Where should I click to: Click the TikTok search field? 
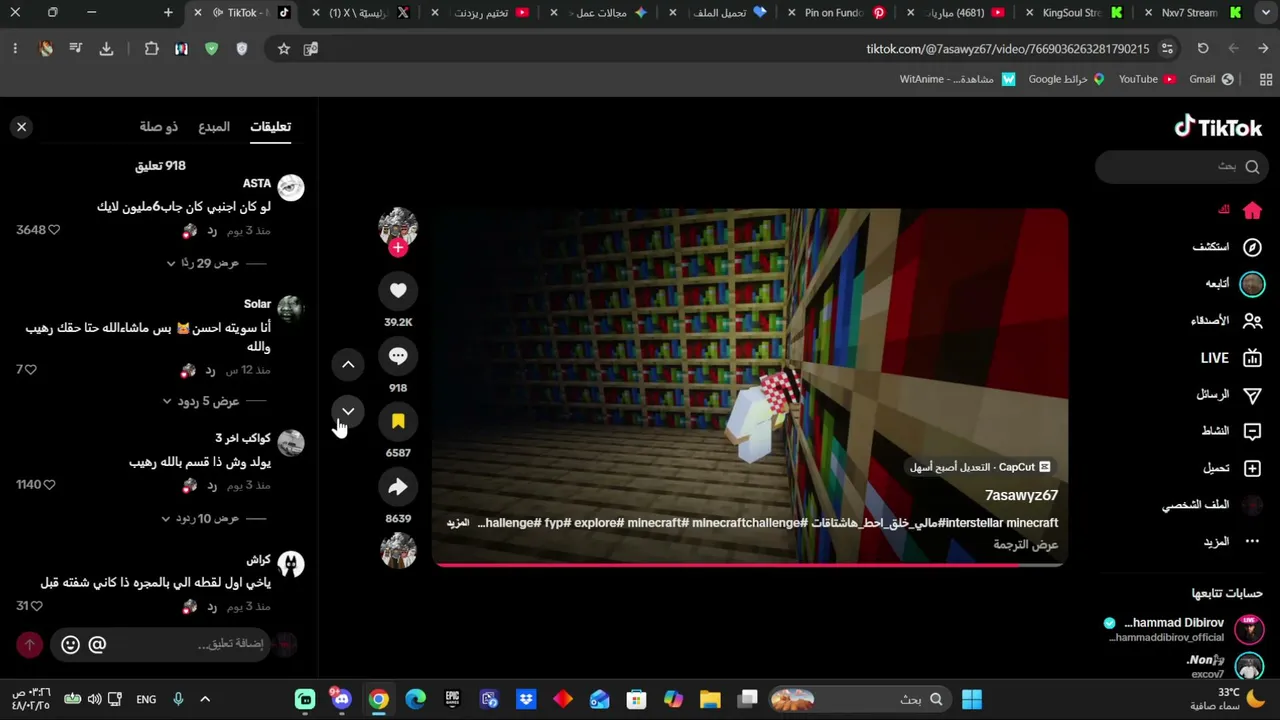[1182, 167]
